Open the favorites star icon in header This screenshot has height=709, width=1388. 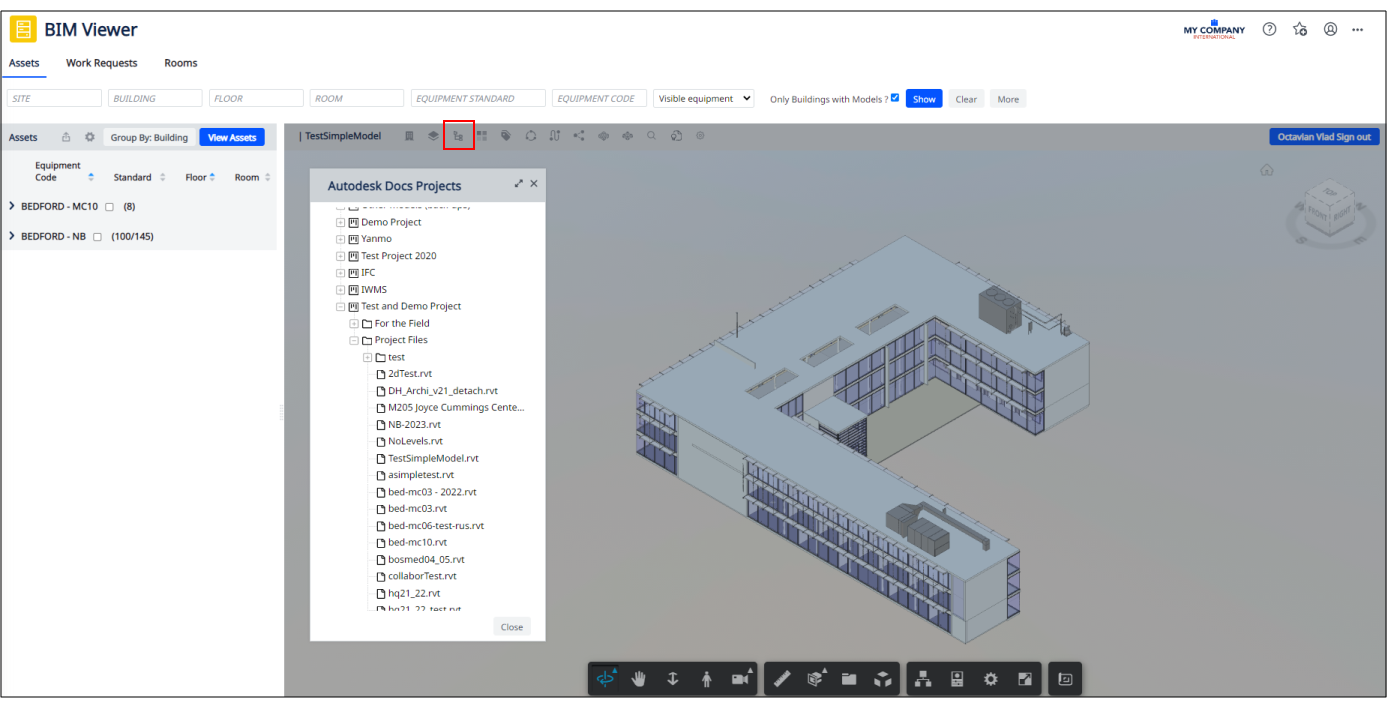coord(1300,29)
